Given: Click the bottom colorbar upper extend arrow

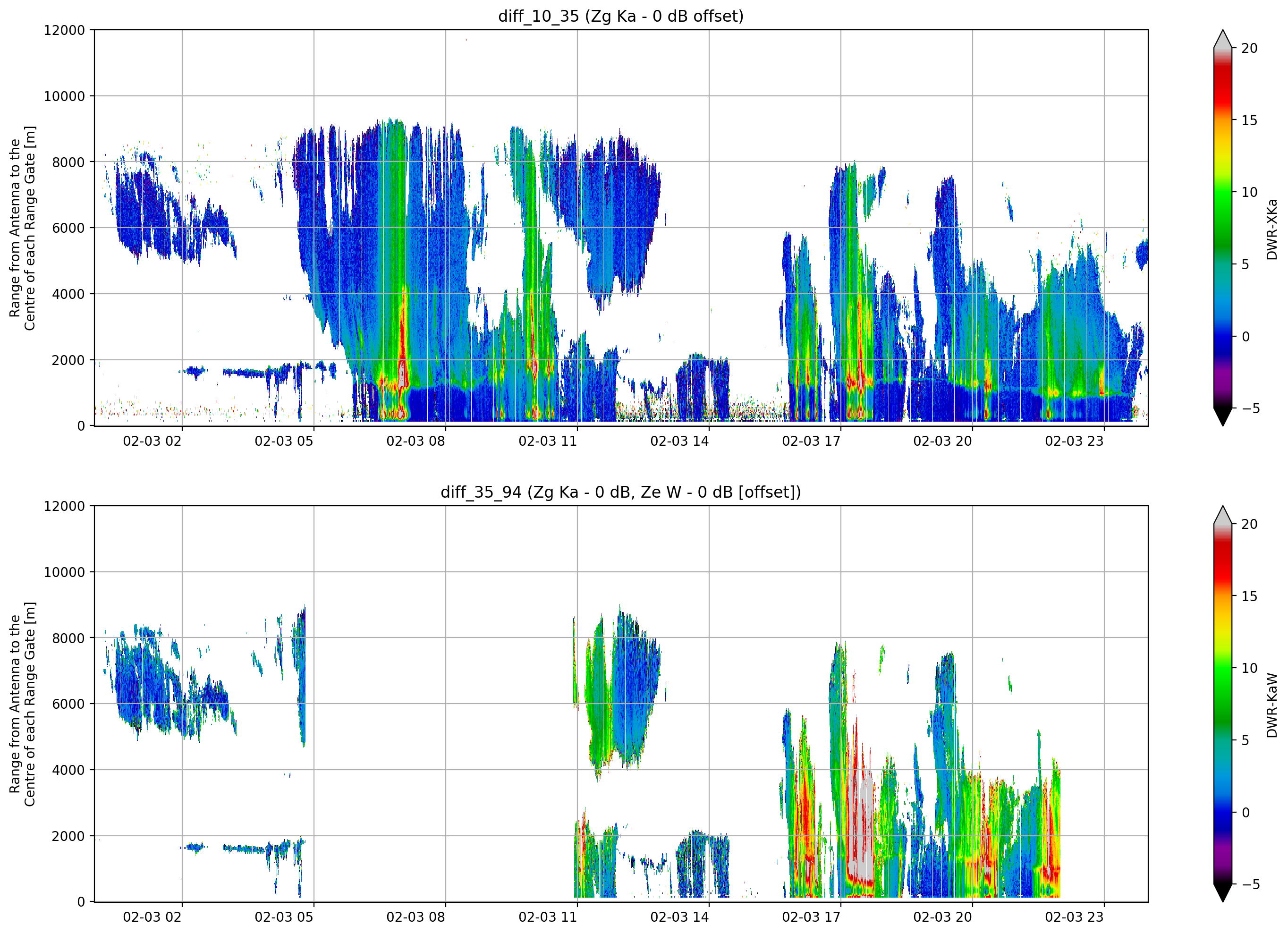Looking at the screenshot, I should (x=1223, y=515).
